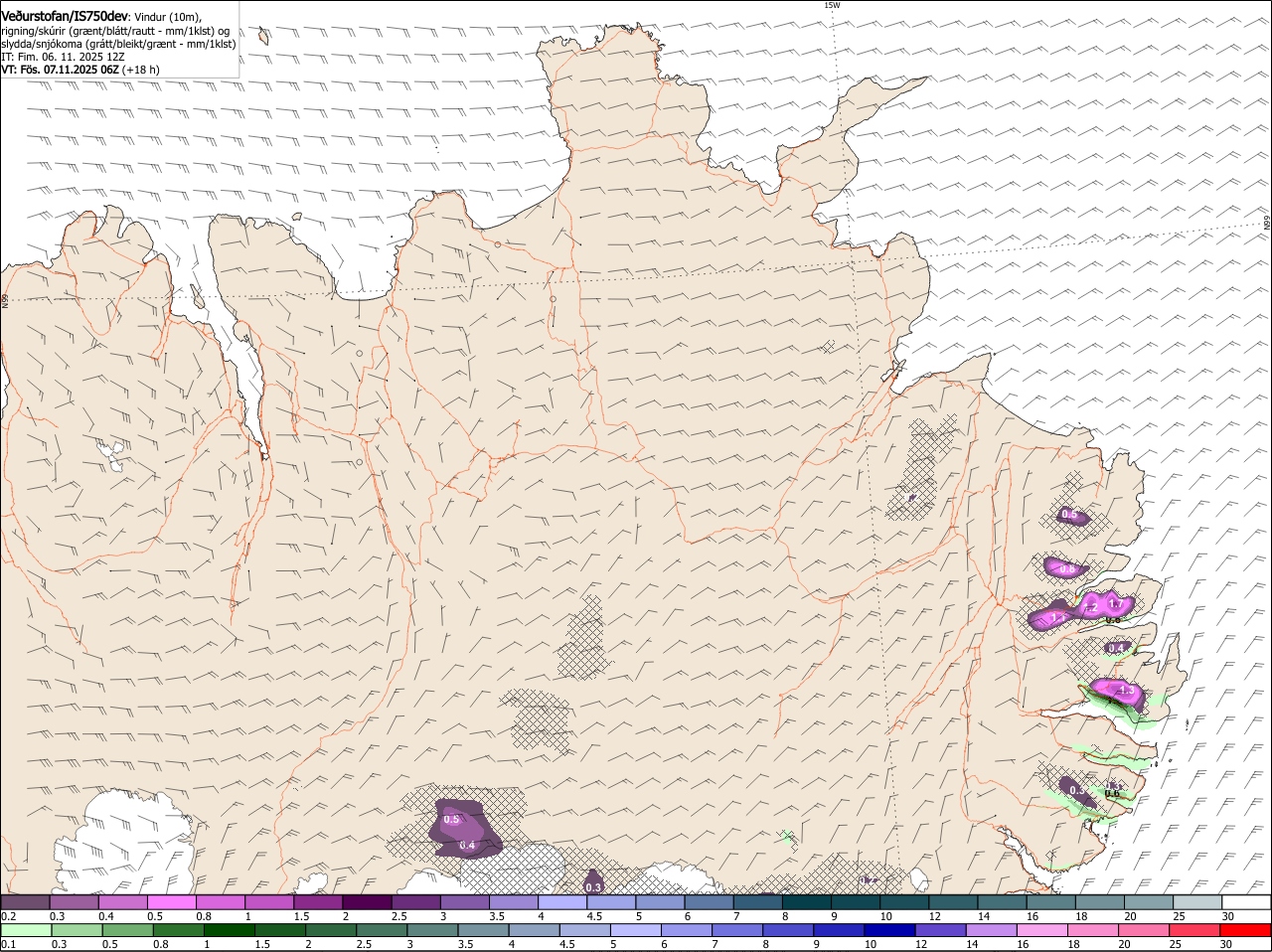Image resolution: width=1272 pixels, height=952 pixels.
Task: Click the 16 pale pink swatch, lower scale
Action: 1042,930
